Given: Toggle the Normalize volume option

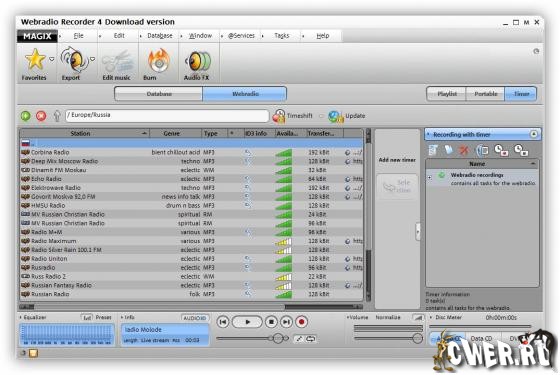Looking at the screenshot, I should [388, 317].
